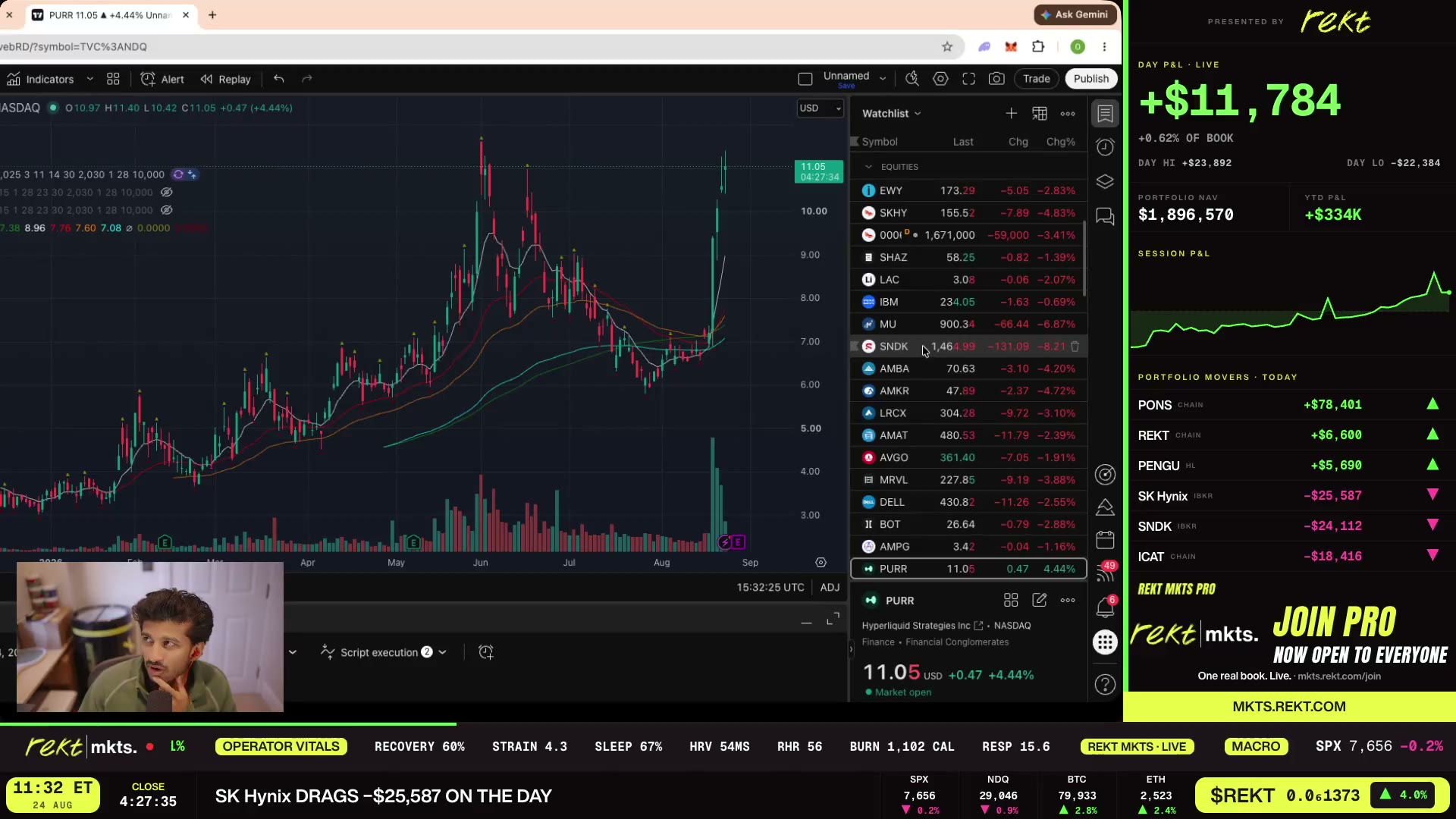Open the chart screenshot camera tool

tap(996, 79)
